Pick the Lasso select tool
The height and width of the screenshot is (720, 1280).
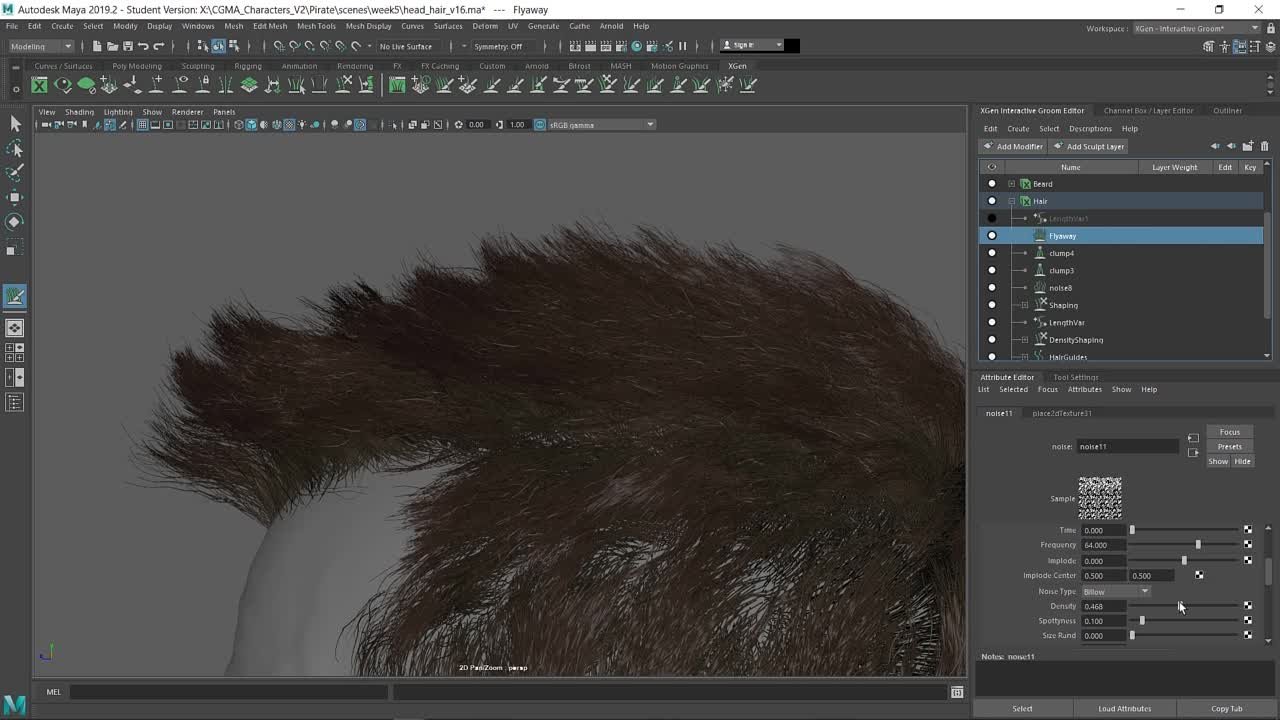click(15, 149)
